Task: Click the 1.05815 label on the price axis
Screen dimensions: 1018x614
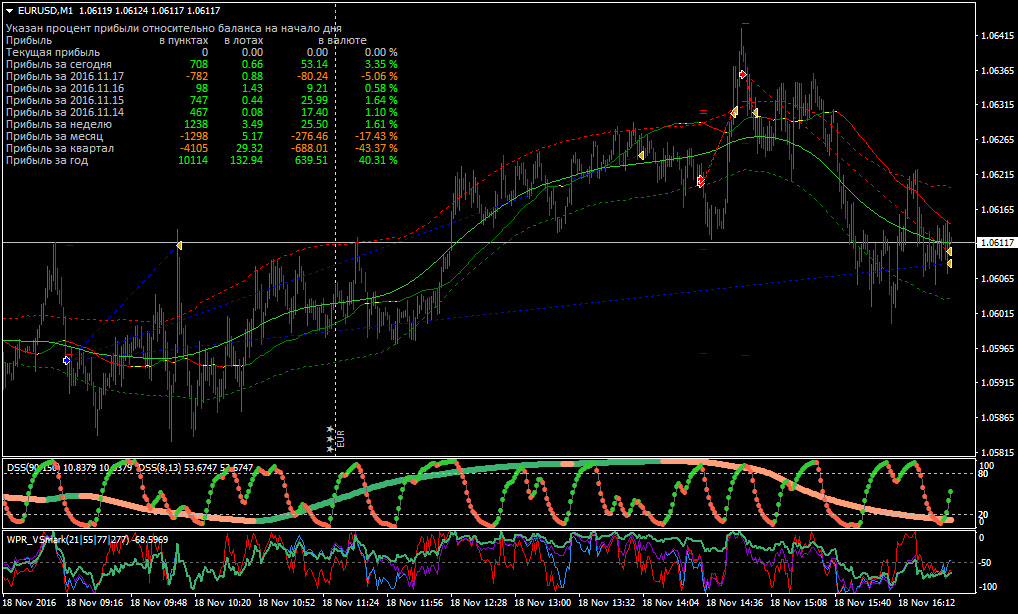Action: pos(998,452)
